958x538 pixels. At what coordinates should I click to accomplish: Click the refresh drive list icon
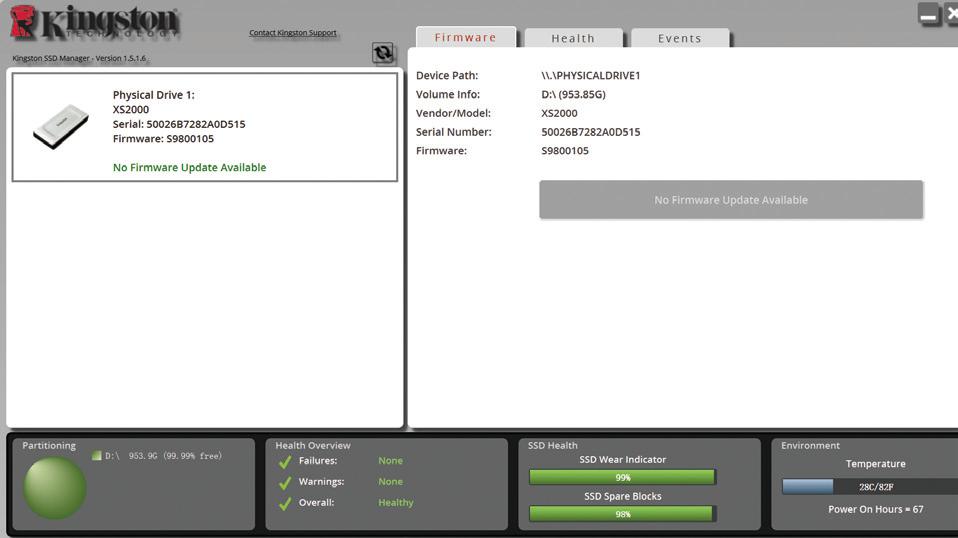pyautogui.click(x=383, y=53)
